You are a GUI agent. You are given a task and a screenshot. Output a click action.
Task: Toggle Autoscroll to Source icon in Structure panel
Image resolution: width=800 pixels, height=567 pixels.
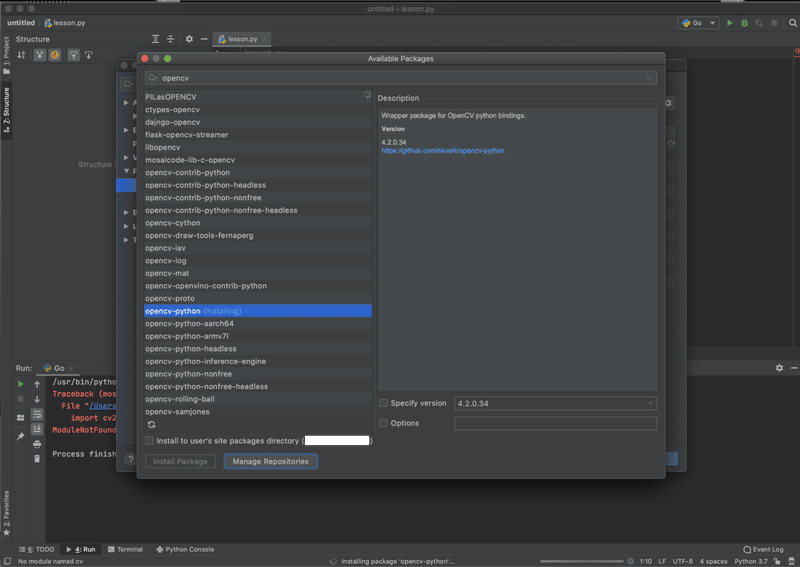tap(73, 55)
